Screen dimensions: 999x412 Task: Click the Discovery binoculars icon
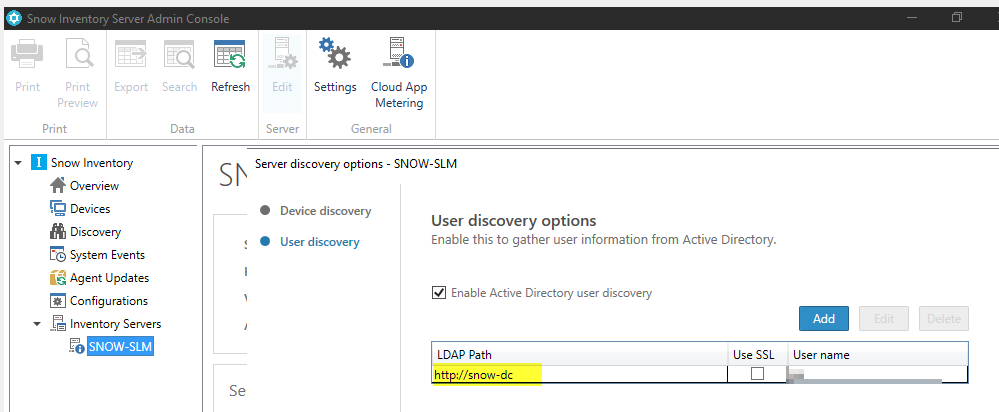tap(58, 232)
